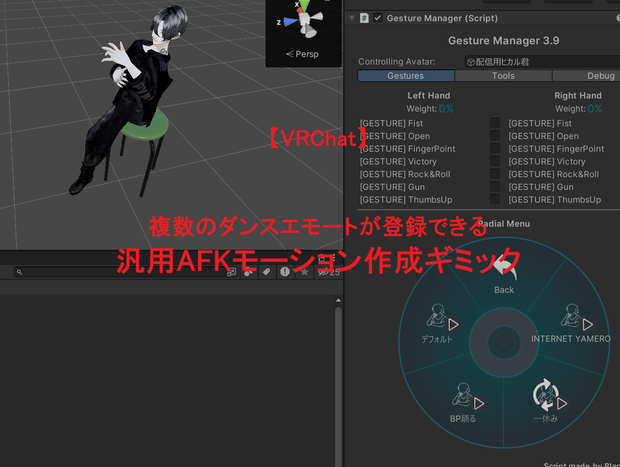Click the Project window search field

pos(126,272)
